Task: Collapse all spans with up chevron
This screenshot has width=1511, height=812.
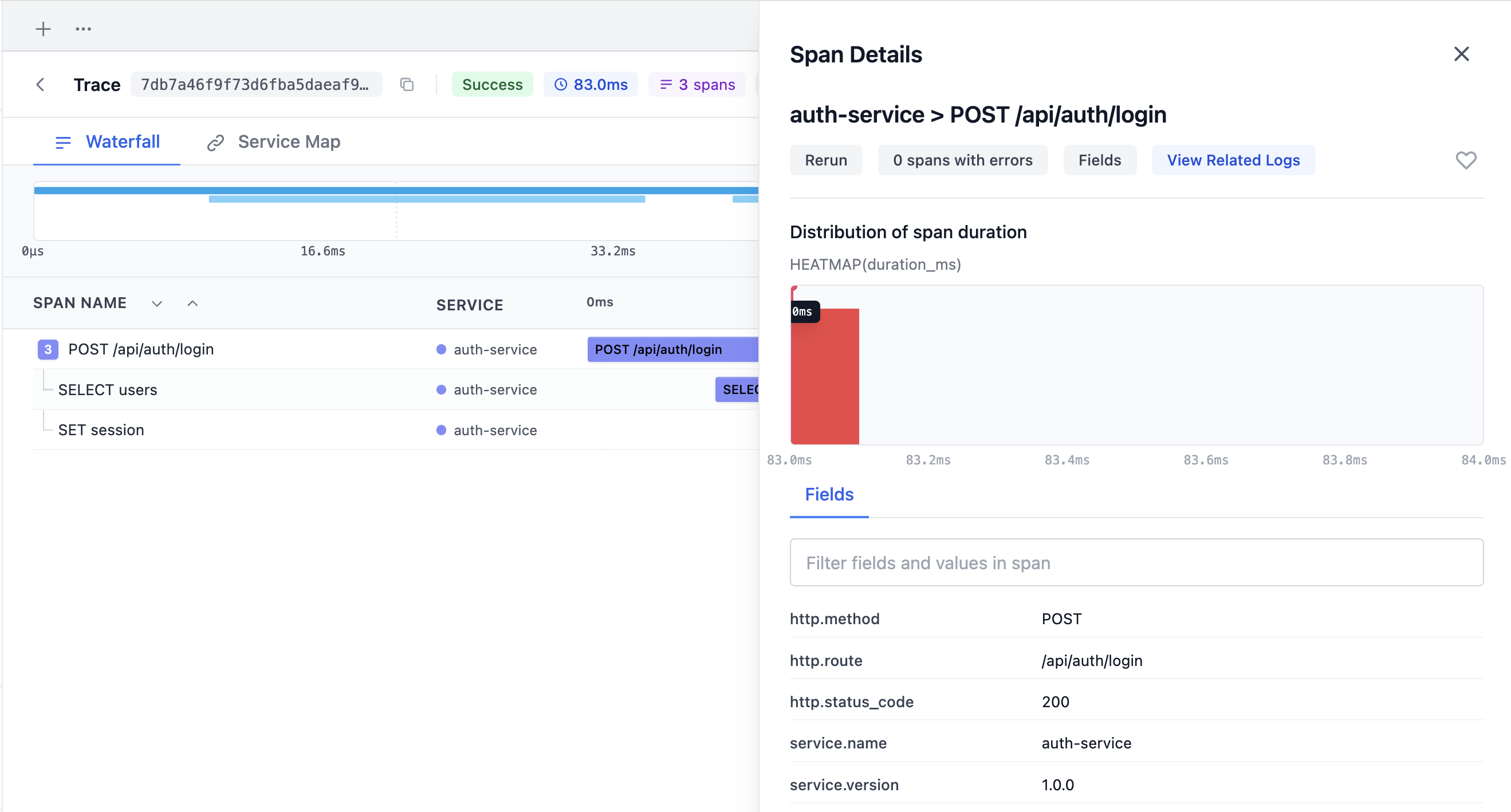Action: click(192, 303)
